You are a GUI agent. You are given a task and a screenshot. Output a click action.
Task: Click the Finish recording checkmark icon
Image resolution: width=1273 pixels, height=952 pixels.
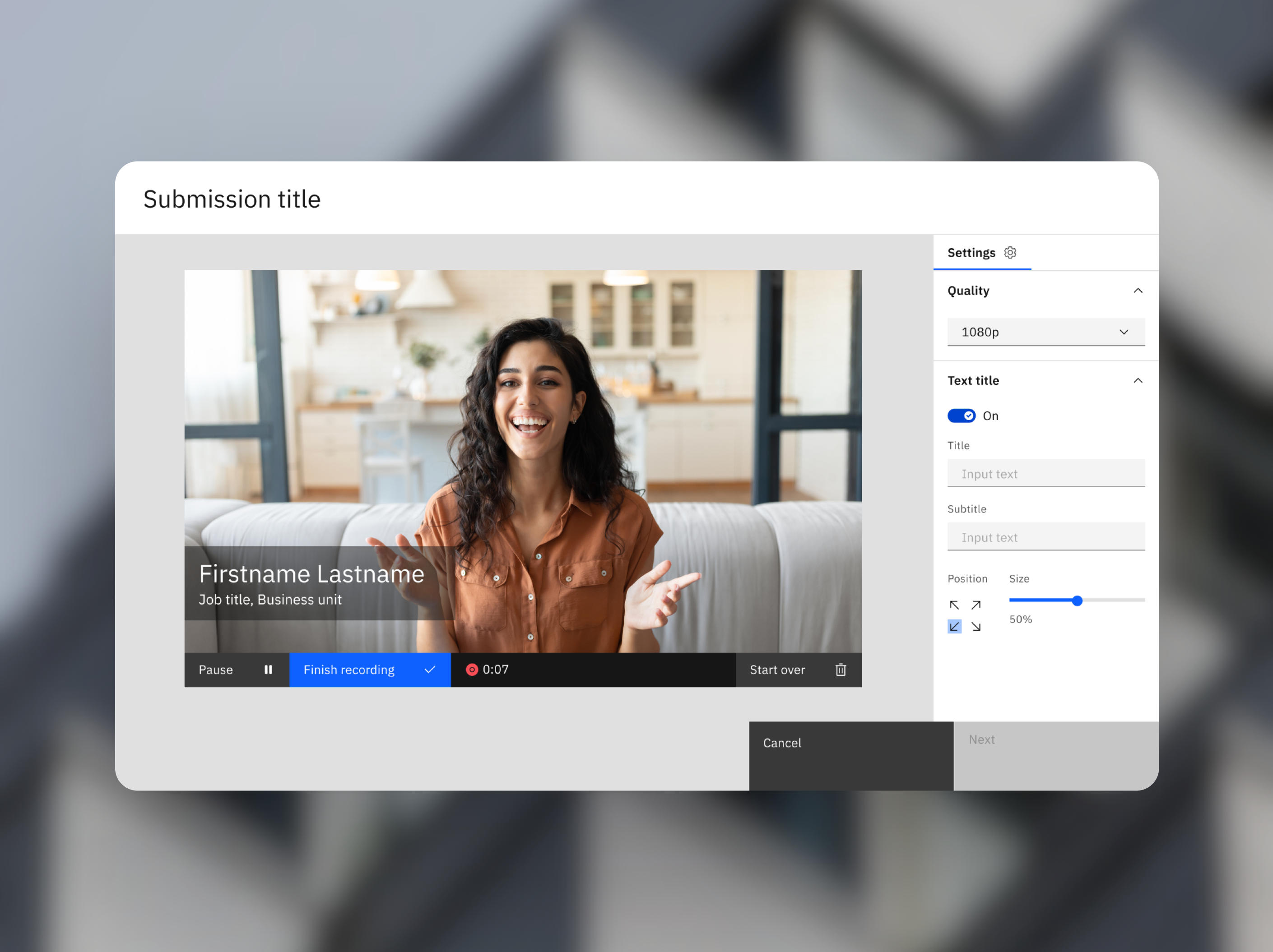pos(429,670)
